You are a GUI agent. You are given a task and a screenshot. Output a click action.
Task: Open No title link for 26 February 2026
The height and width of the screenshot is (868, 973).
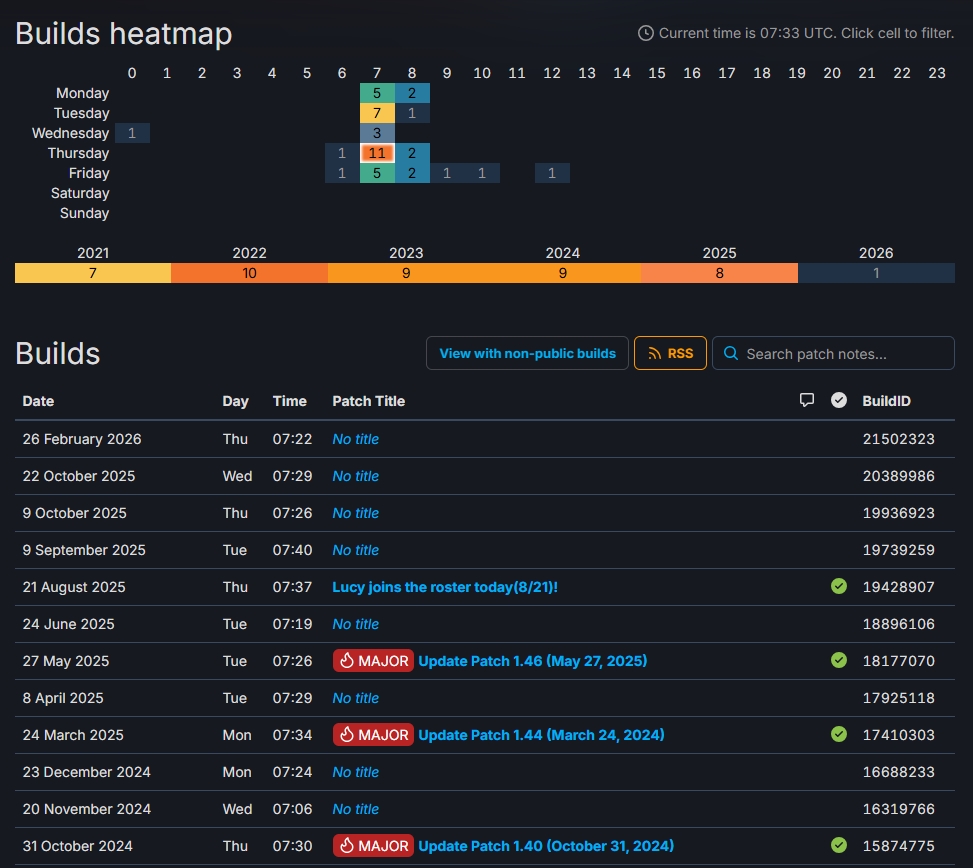pyautogui.click(x=356, y=439)
